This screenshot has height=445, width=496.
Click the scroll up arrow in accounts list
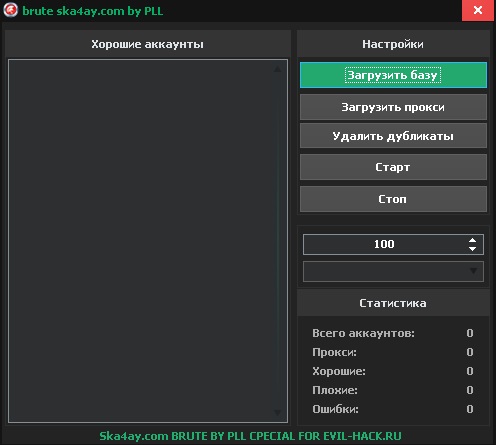pyautogui.click(x=277, y=69)
